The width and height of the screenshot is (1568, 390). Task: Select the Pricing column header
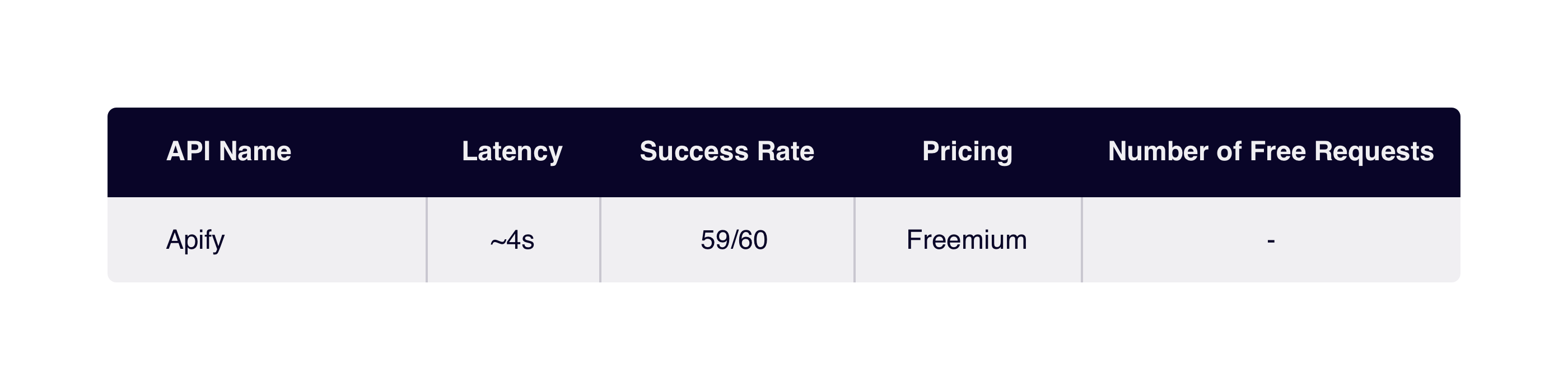click(x=967, y=152)
